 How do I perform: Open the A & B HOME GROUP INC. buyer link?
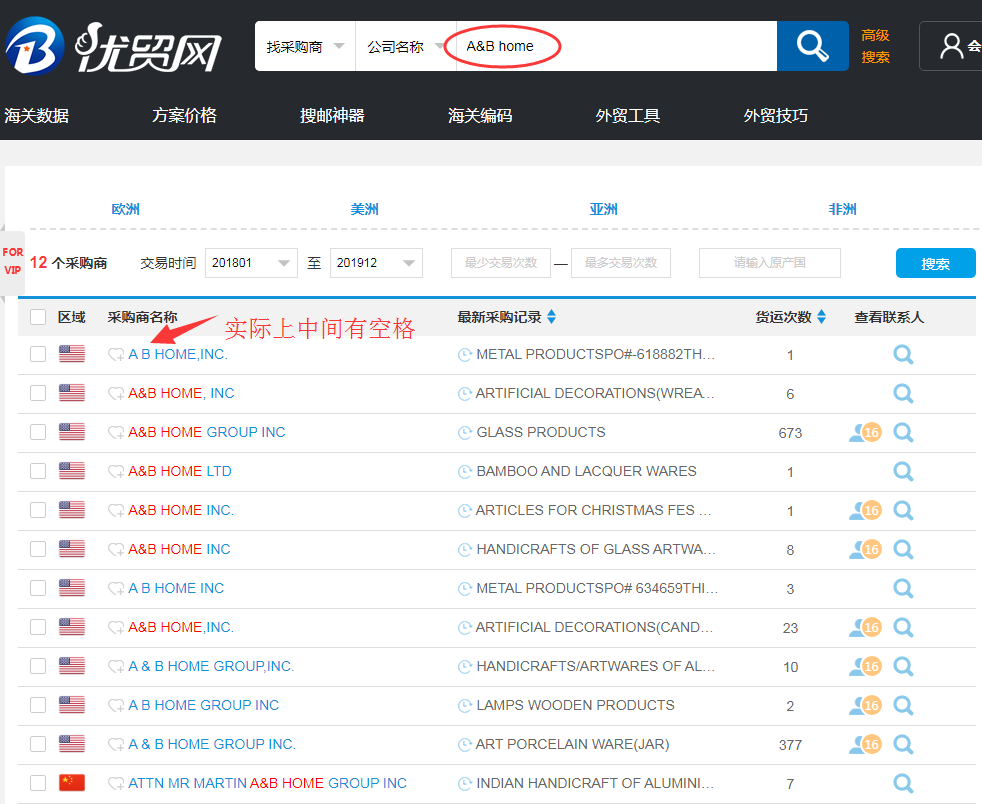(212, 744)
